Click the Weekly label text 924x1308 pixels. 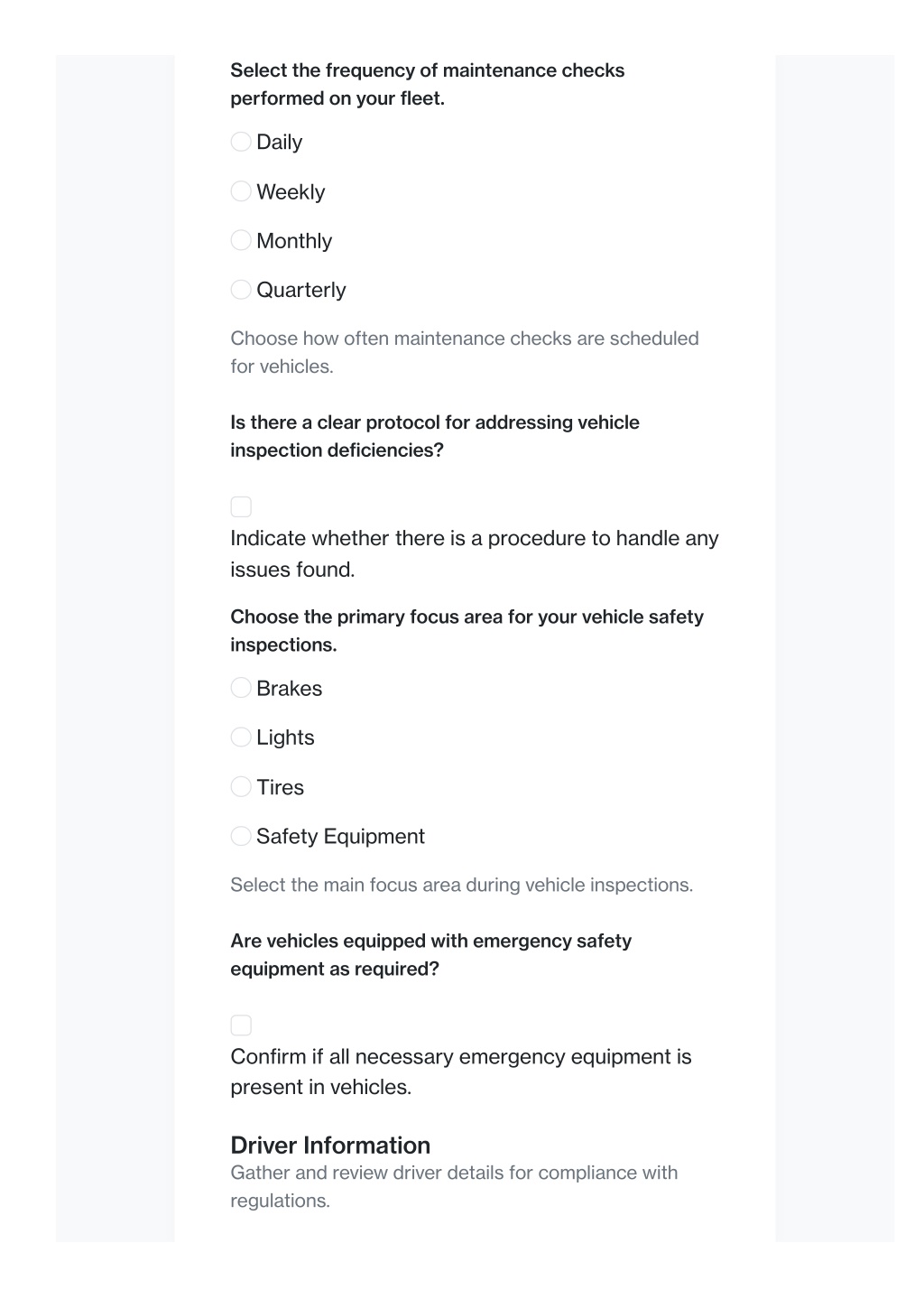291,191
